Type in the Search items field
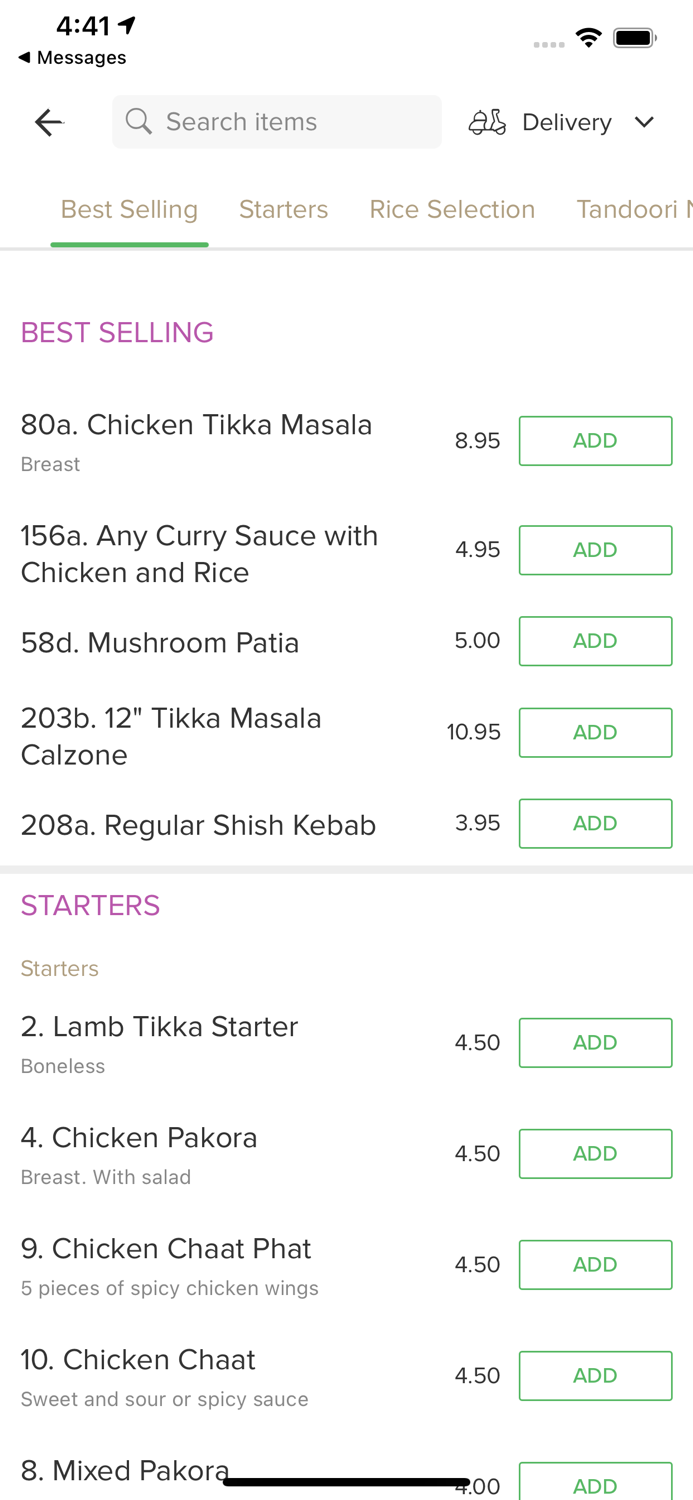The height and width of the screenshot is (1500, 693). (290, 122)
